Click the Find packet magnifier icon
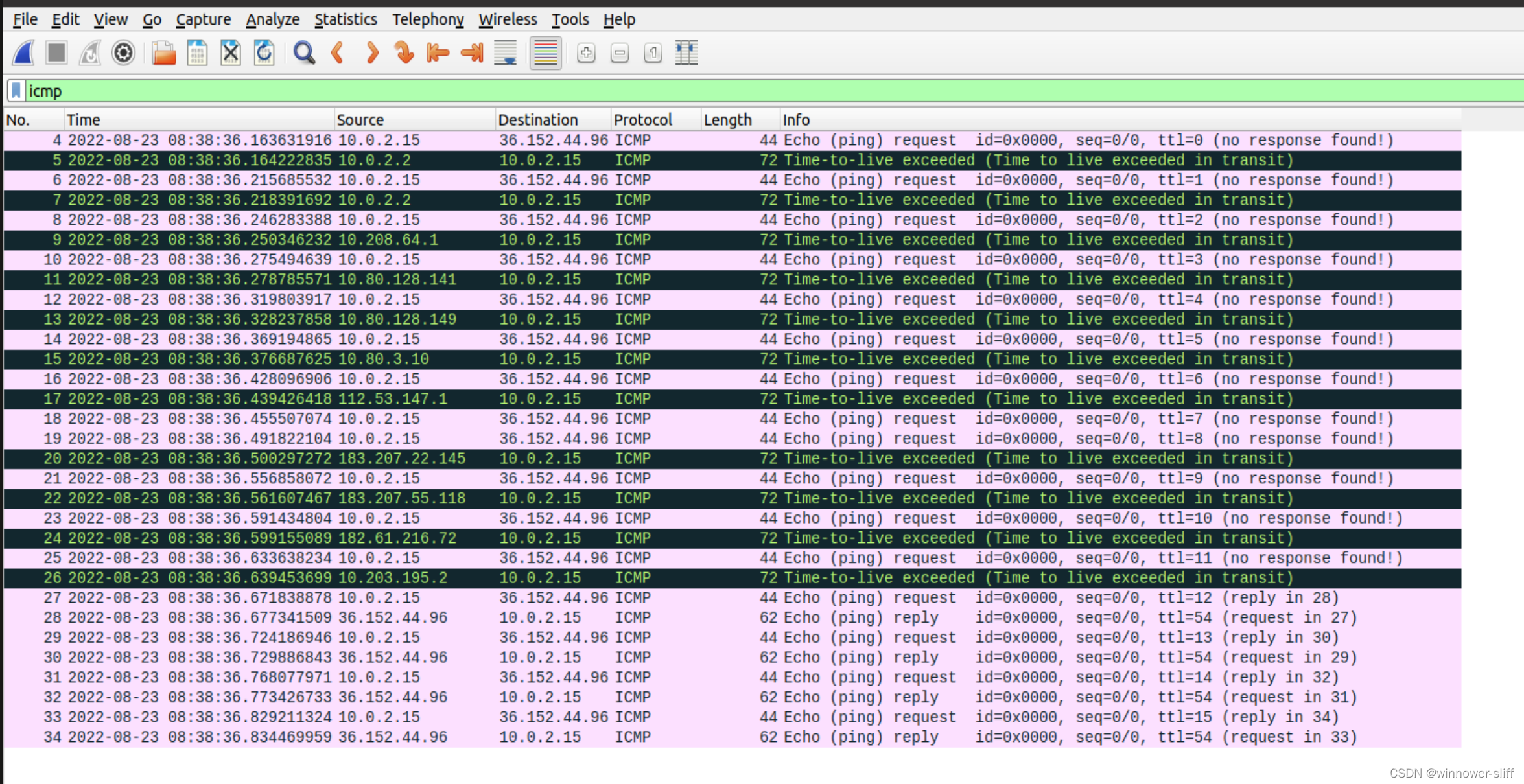Viewport: 1524px width, 784px height. click(303, 53)
